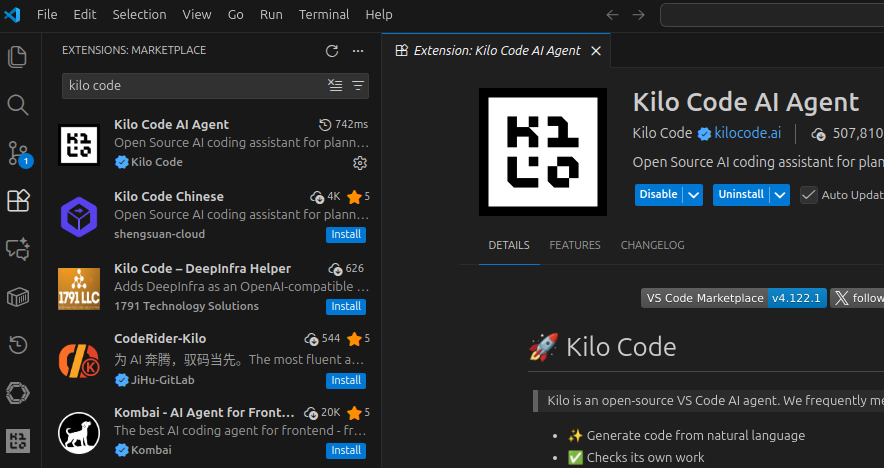Click the 1791 LLC extension icon
This screenshot has width=884, height=468.
79,289
